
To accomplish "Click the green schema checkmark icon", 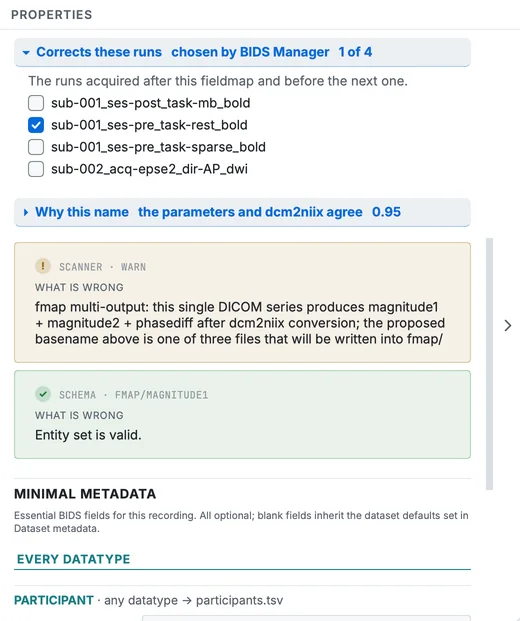I will 43,394.
